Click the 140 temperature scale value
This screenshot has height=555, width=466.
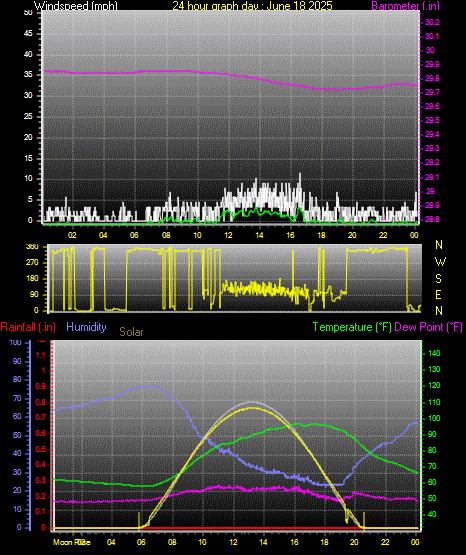[x=434, y=353]
